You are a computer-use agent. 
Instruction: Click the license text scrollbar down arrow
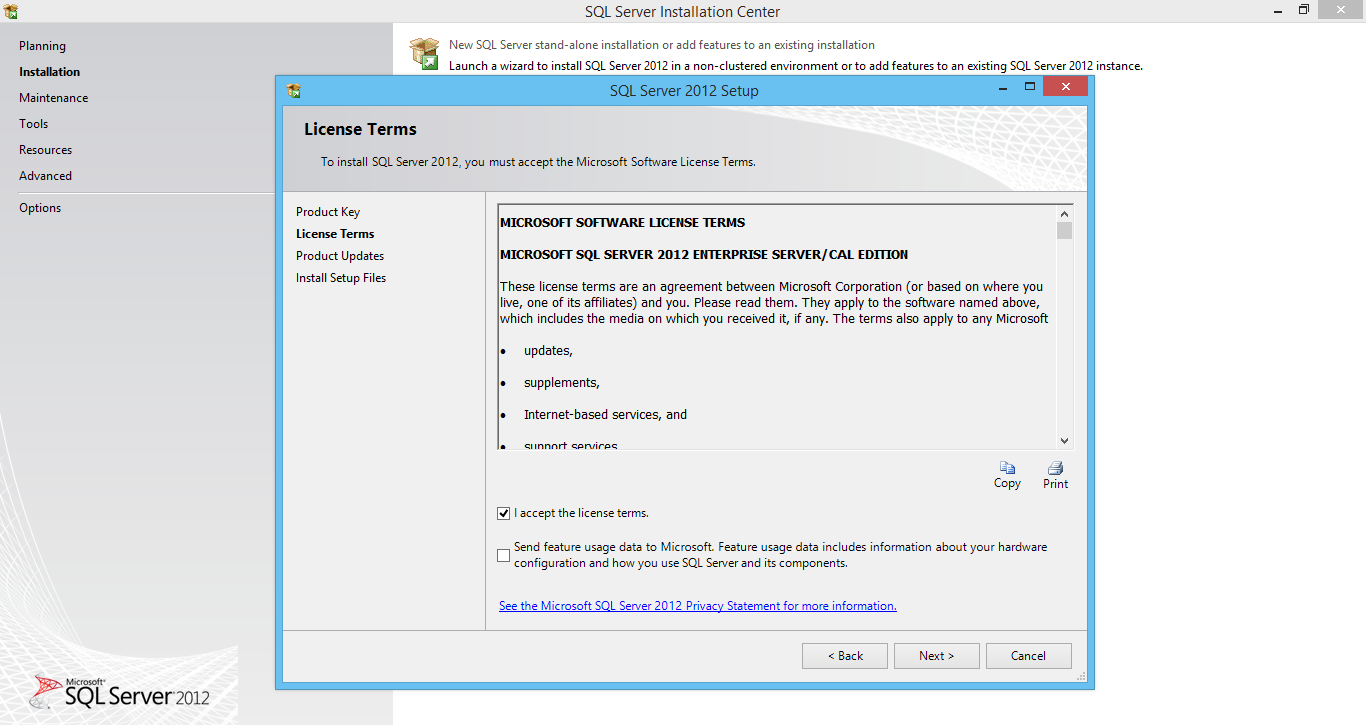point(1064,440)
